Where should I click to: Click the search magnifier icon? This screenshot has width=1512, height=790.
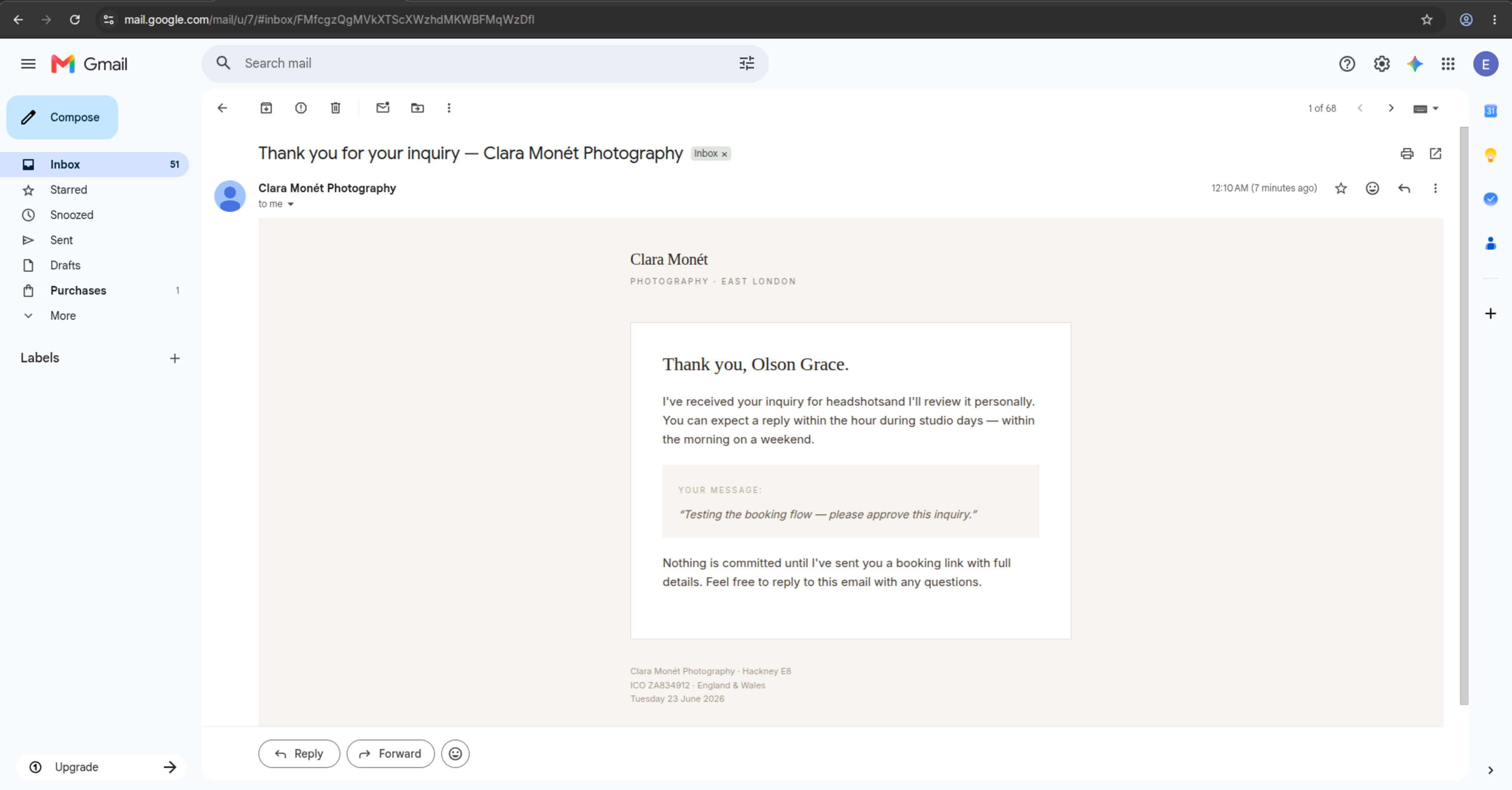click(223, 63)
